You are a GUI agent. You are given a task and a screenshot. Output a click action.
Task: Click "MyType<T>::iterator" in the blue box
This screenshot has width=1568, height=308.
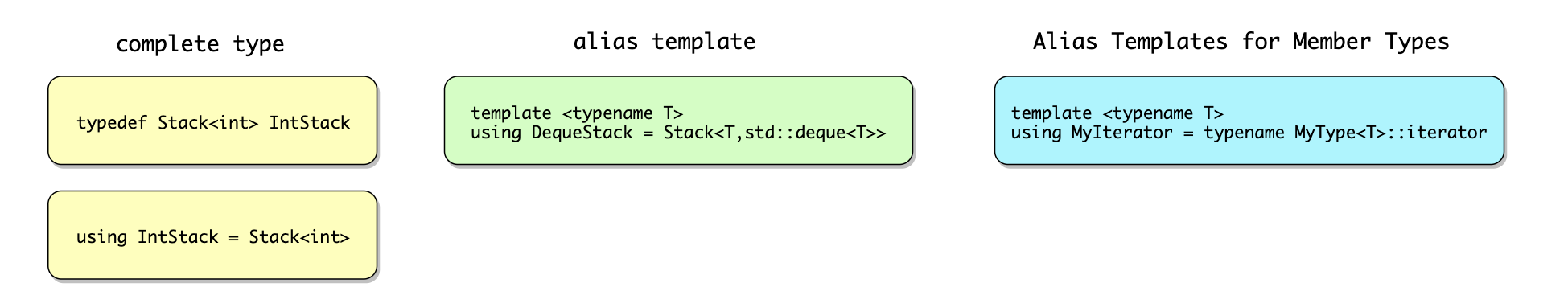point(1391,133)
